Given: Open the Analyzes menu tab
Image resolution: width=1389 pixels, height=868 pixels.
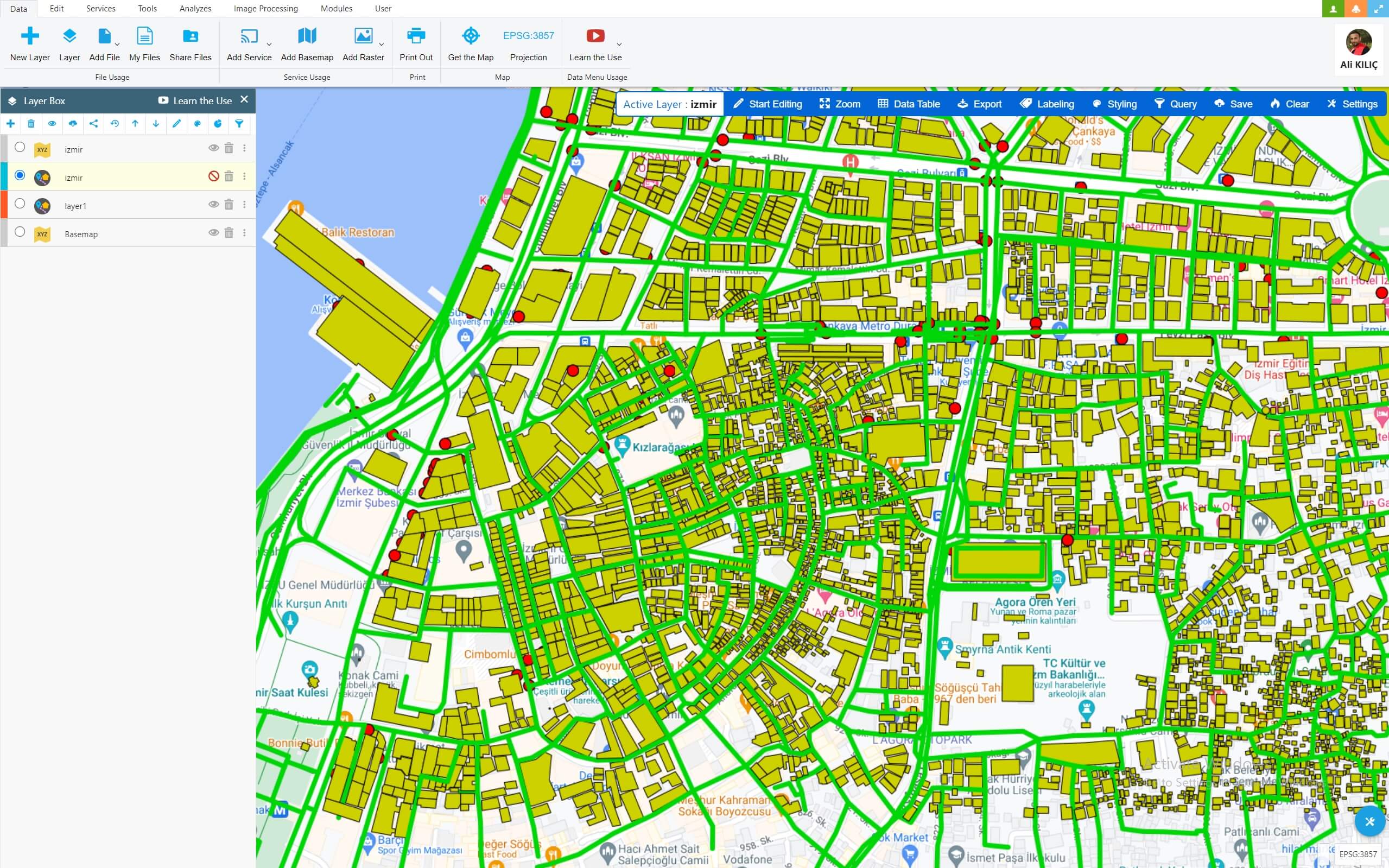Looking at the screenshot, I should [195, 9].
